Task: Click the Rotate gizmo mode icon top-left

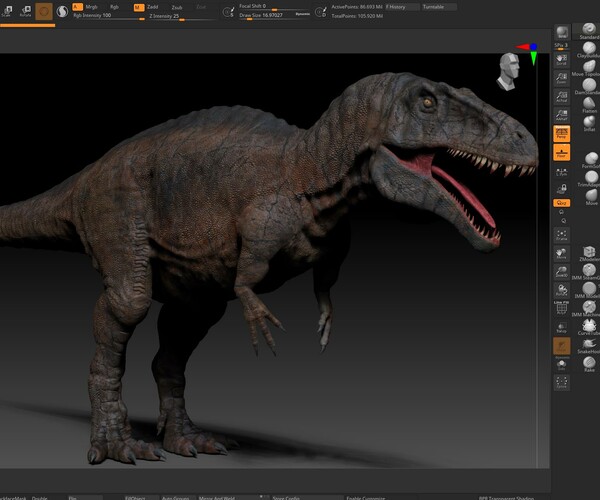Action: coord(26,11)
